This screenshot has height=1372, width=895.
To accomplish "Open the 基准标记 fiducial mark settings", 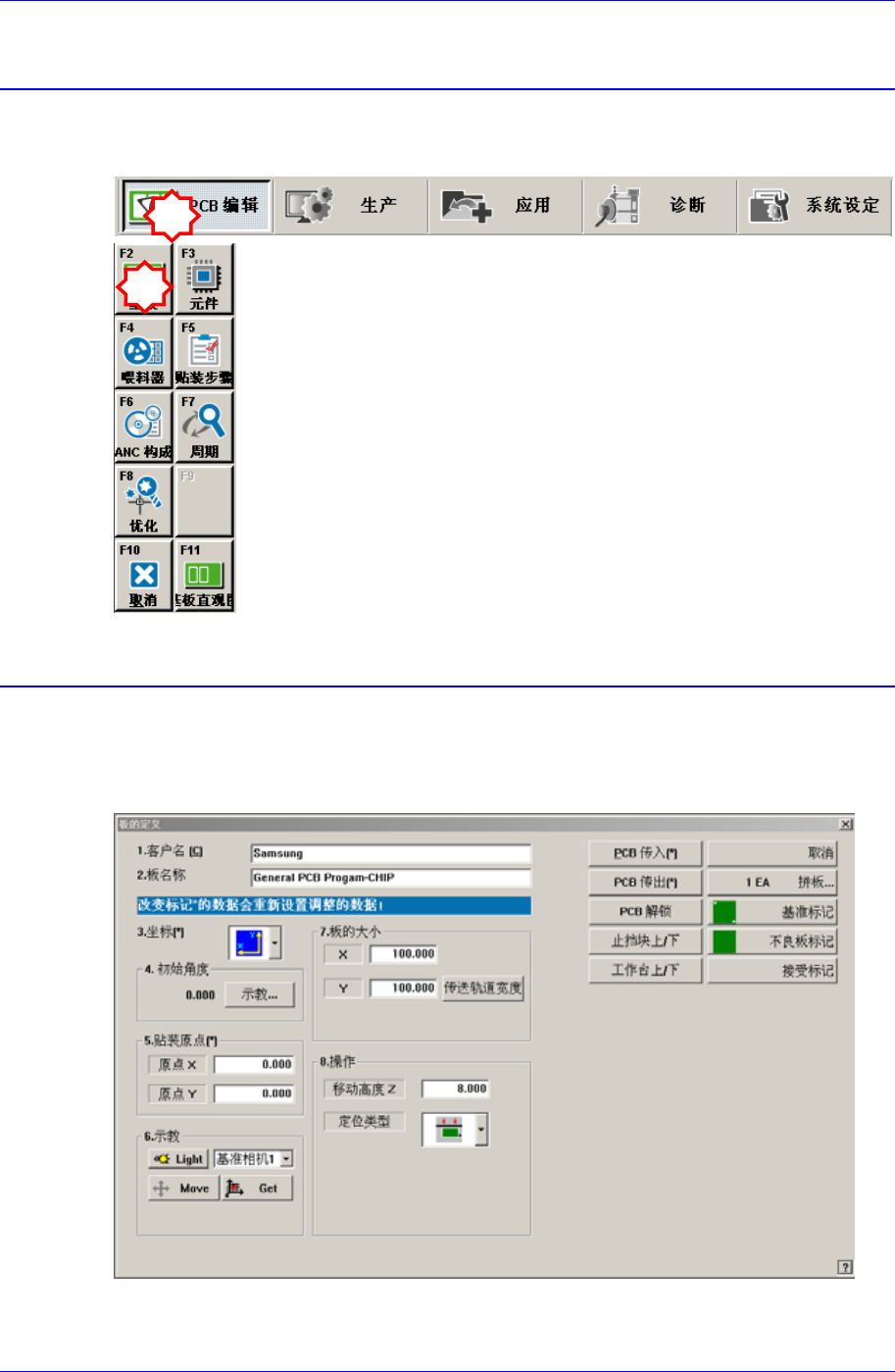I will [772, 912].
